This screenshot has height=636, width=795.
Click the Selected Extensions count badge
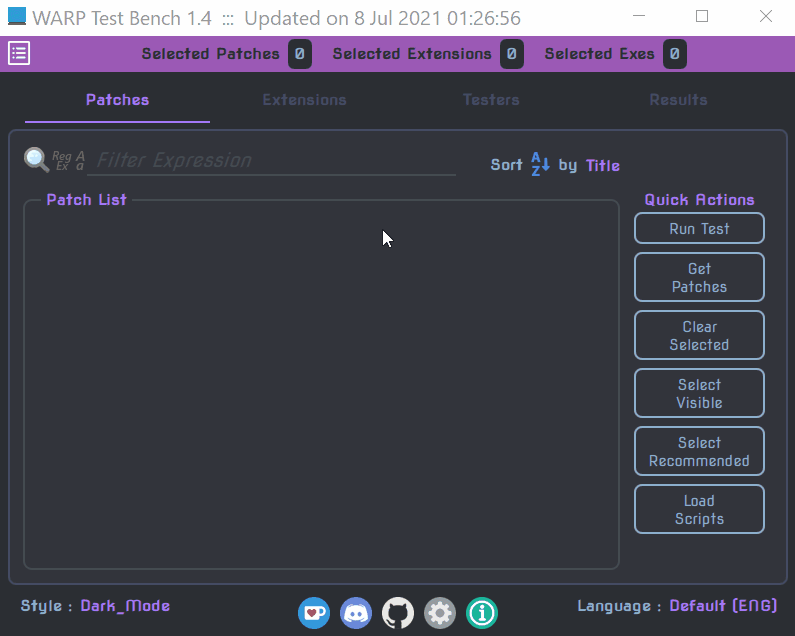tap(512, 54)
